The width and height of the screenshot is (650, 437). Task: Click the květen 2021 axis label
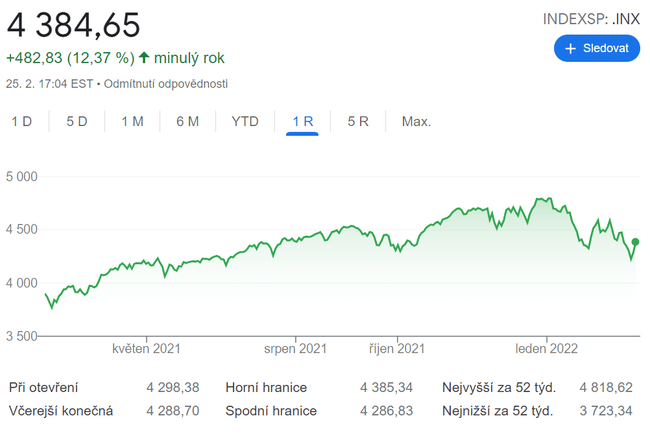(146, 349)
